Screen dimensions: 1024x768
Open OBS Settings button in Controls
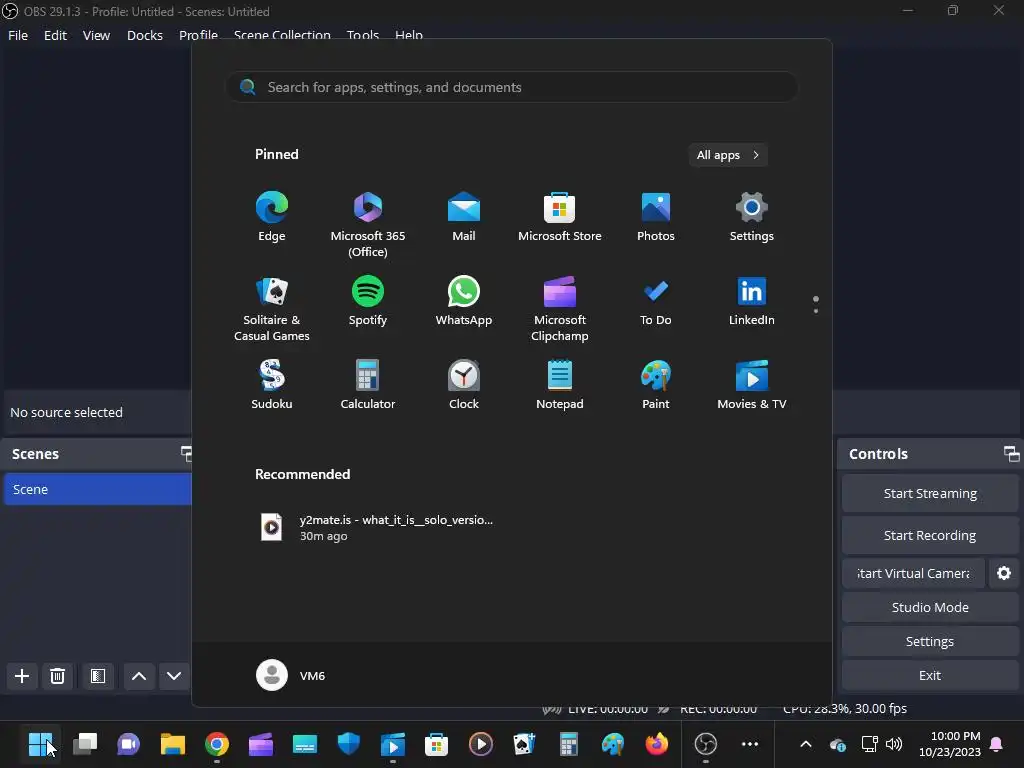[930, 641]
